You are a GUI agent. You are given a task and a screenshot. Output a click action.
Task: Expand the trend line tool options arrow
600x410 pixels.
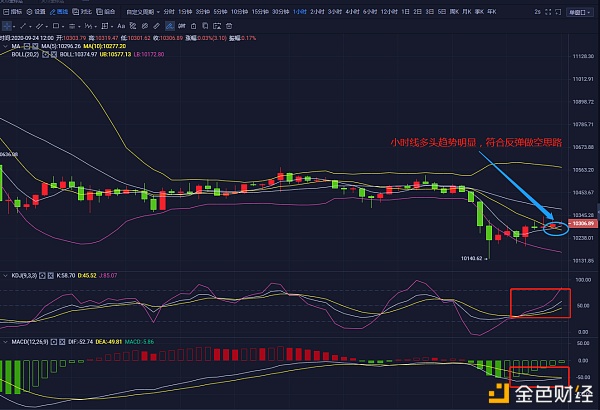click(x=30, y=26)
